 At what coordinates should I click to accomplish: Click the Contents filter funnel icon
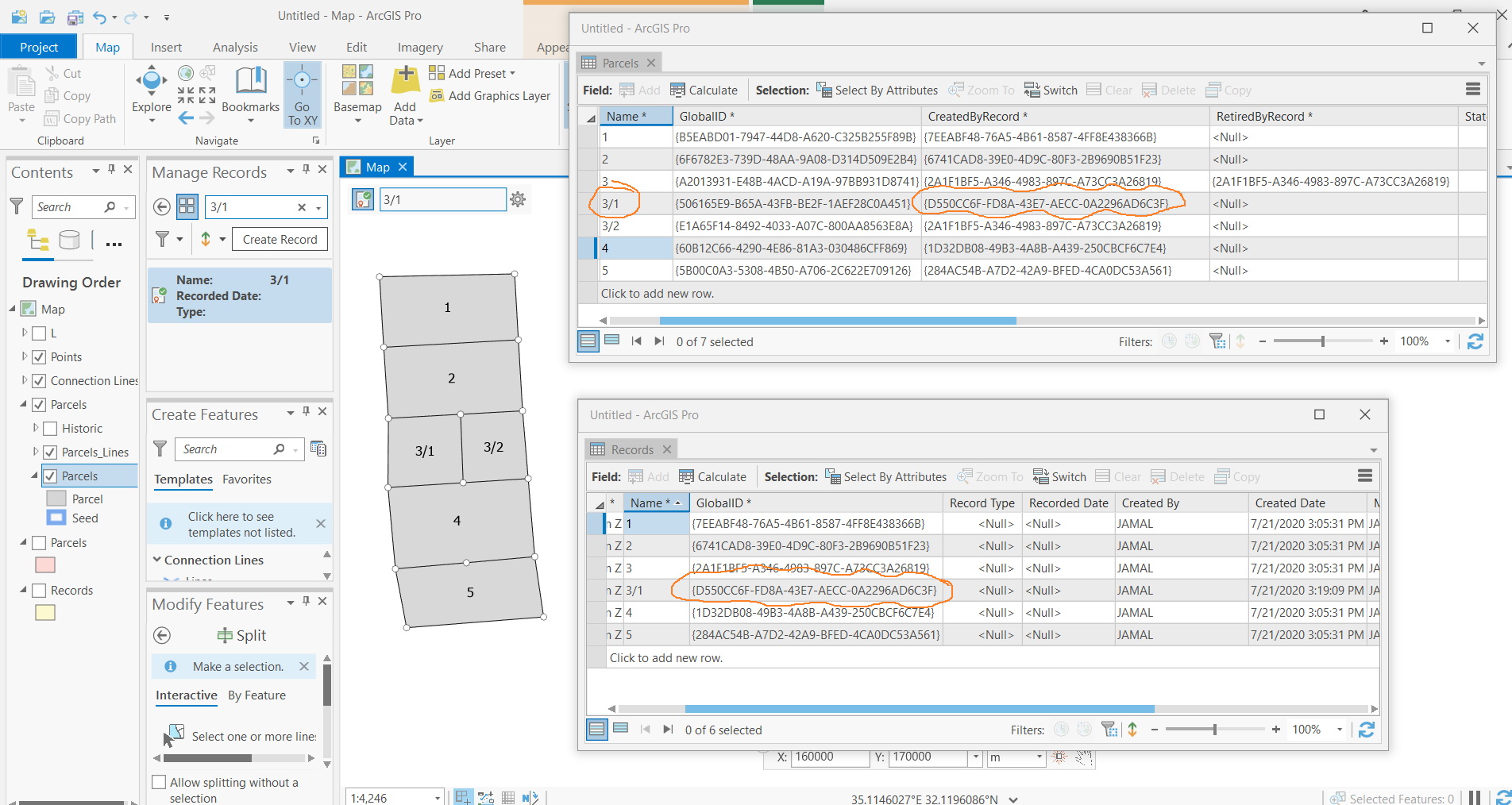16,206
